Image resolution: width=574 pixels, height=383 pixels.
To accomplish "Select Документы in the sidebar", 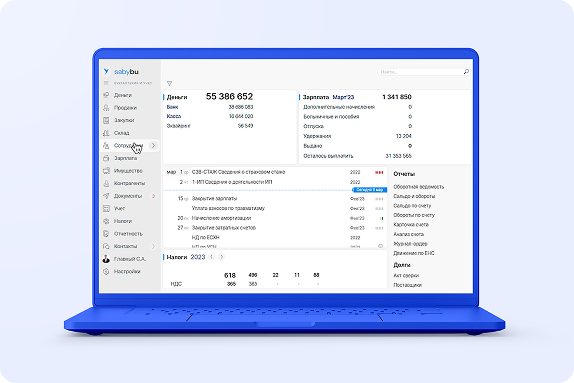I will (x=129, y=196).
